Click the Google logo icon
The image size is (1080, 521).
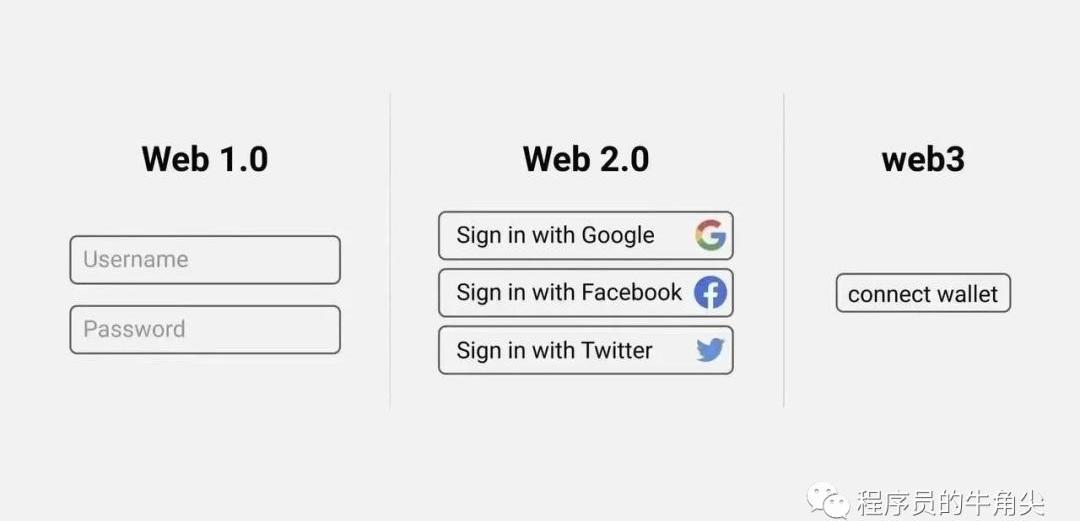click(711, 236)
